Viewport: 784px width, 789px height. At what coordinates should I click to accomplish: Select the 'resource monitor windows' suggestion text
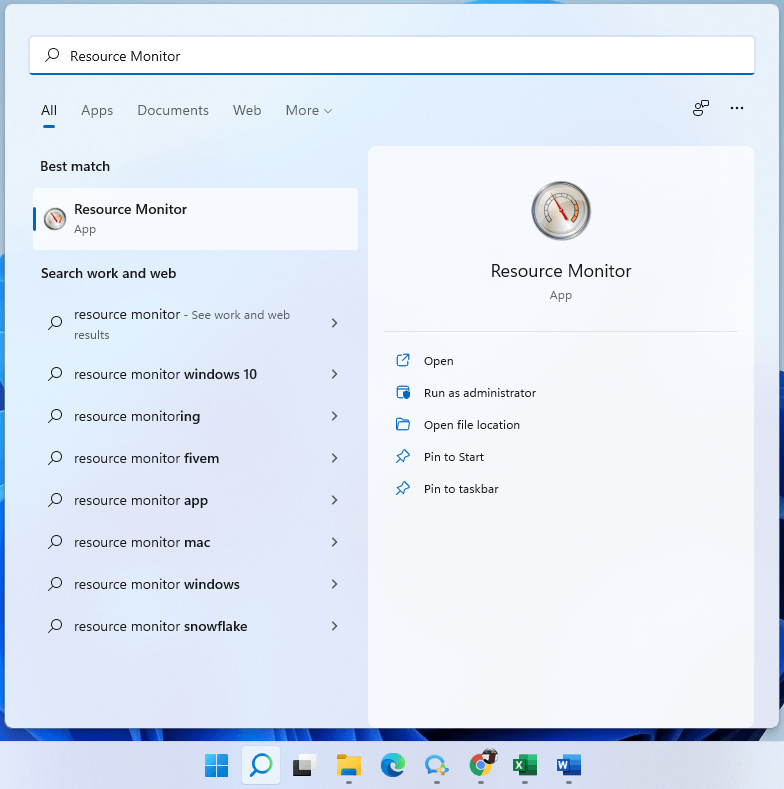tap(156, 584)
